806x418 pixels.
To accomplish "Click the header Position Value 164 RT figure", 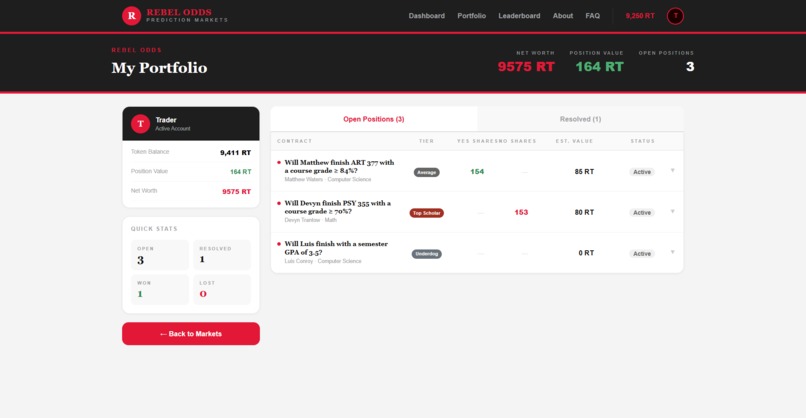I will point(599,67).
